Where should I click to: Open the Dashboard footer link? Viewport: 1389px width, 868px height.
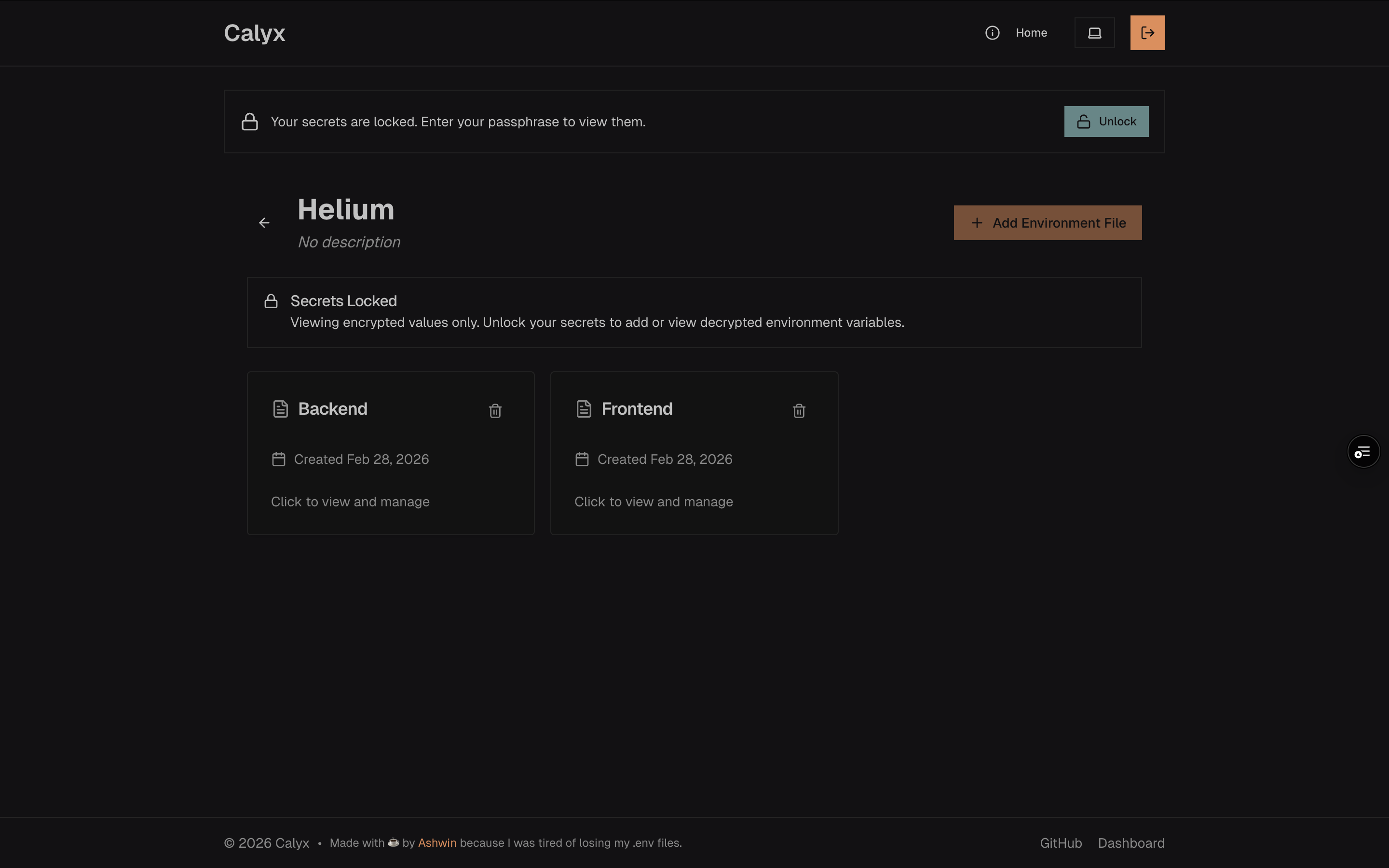pos(1130,843)
